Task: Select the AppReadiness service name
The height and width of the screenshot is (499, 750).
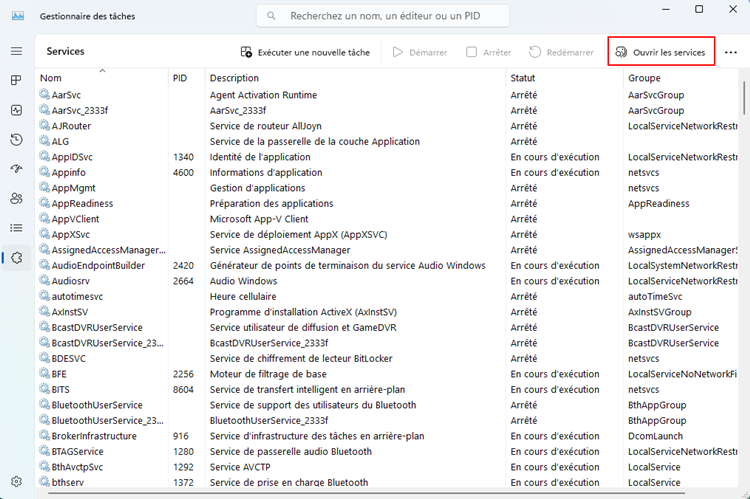Action: click(x=82, y=203)
